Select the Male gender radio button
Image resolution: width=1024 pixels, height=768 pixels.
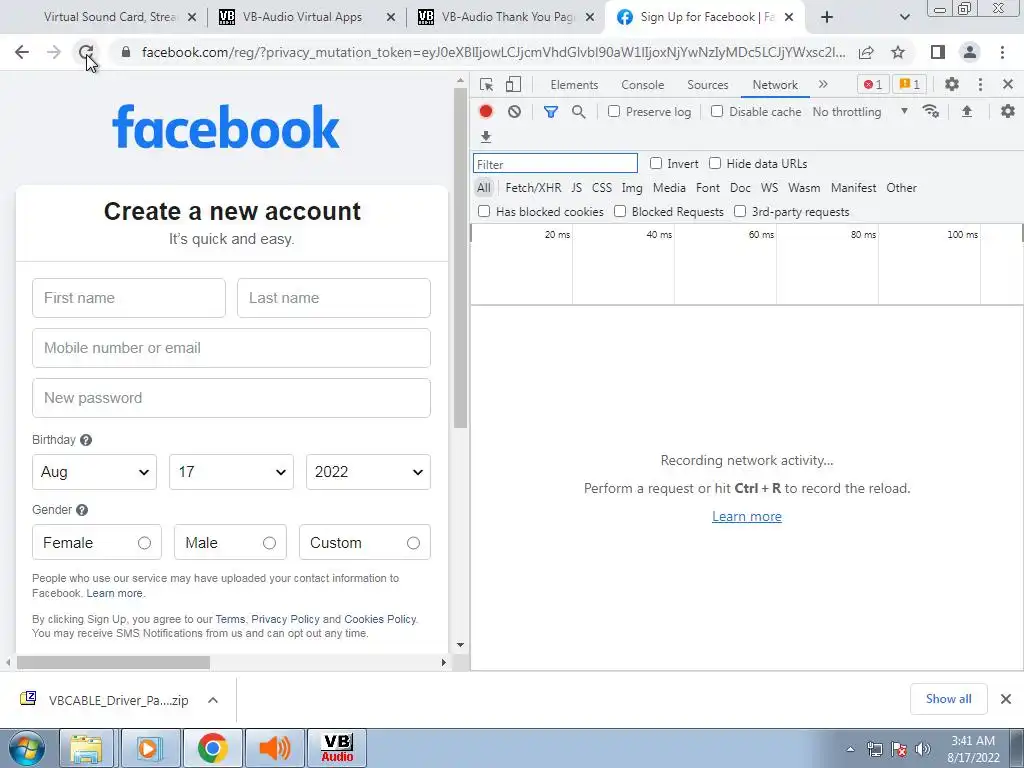(269, 543)
